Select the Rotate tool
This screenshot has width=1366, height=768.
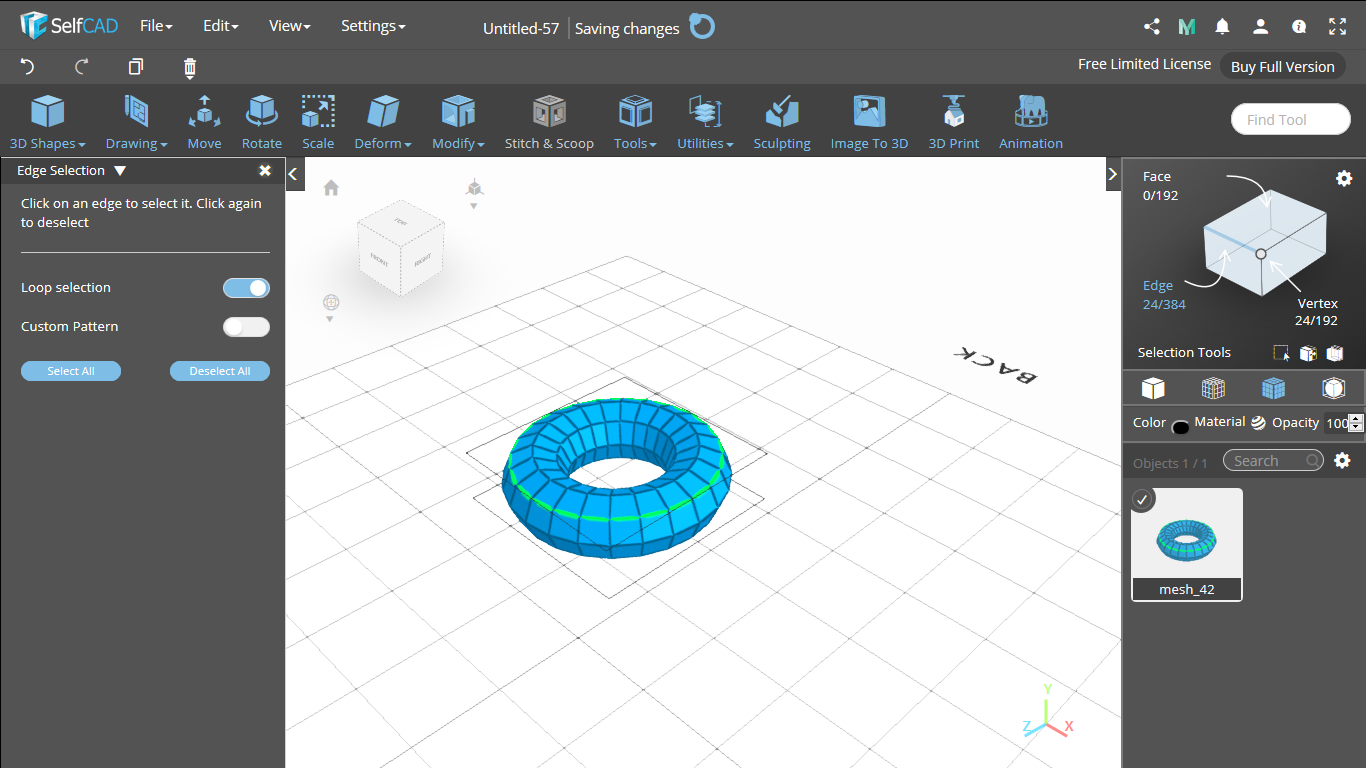(262, 122)
